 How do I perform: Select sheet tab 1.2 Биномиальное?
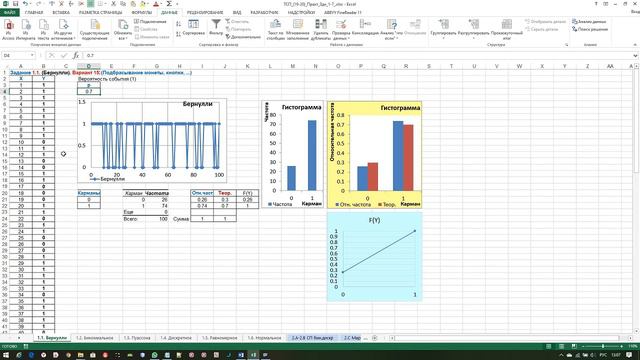tap(94, 338)
